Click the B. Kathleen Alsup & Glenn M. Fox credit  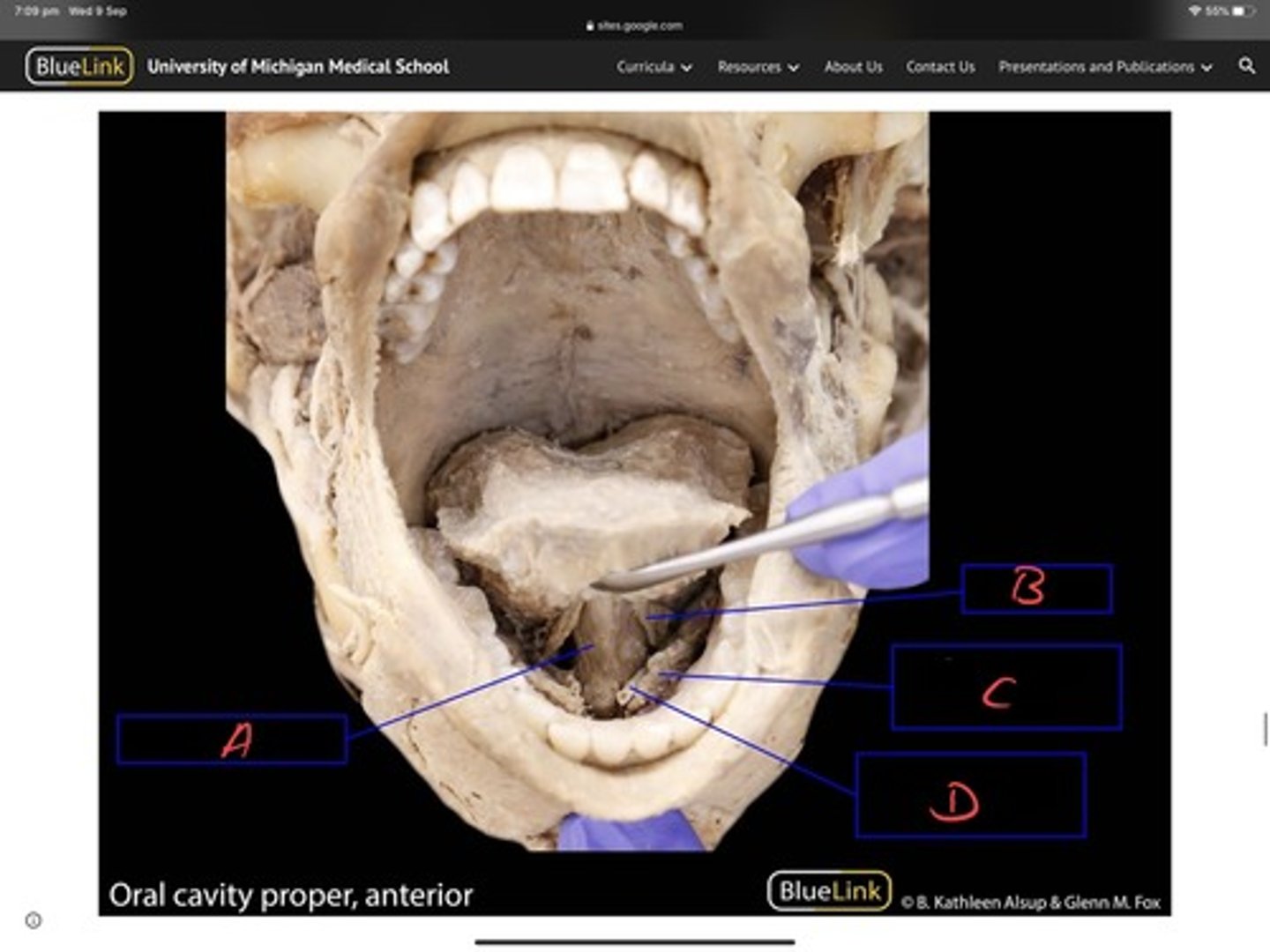coord(1030,903)
